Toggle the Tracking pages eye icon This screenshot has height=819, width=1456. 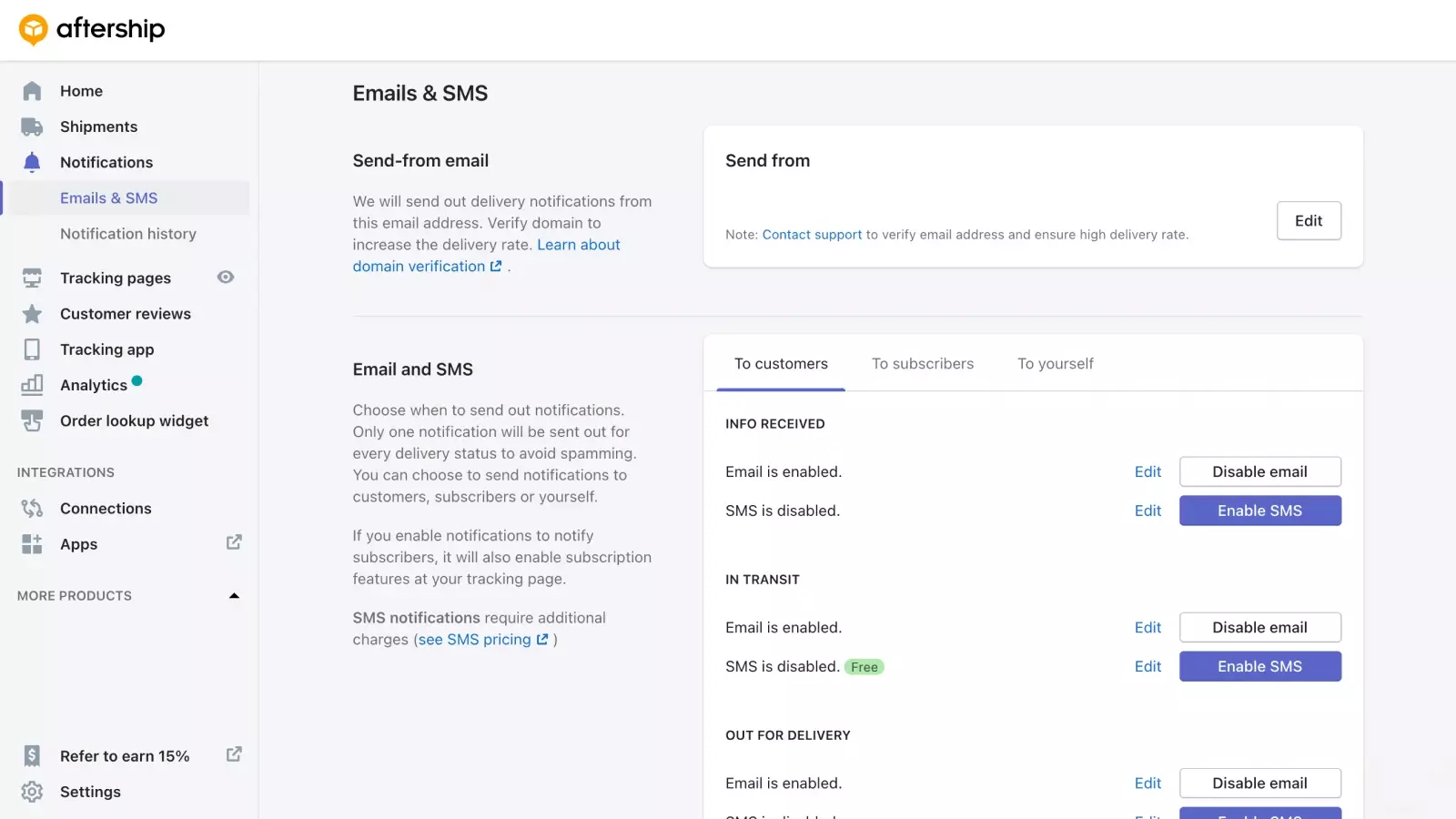coord(226,278)
